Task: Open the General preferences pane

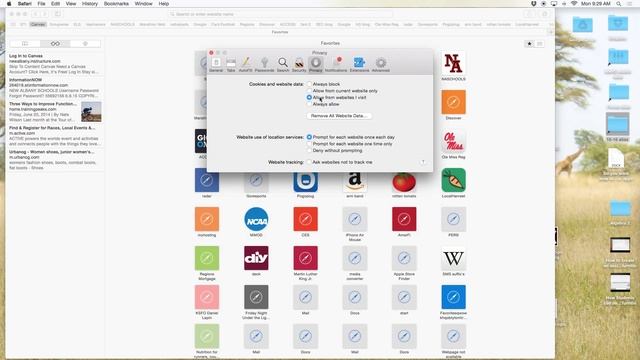Action: coord(216,64)
